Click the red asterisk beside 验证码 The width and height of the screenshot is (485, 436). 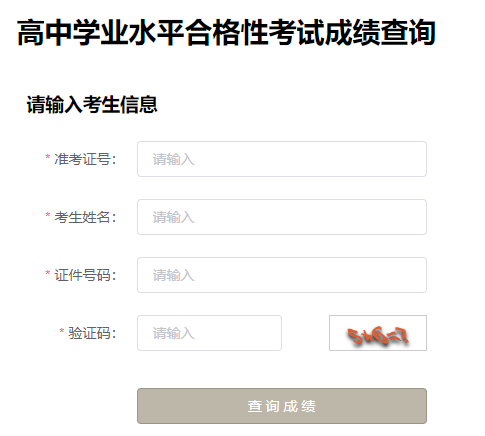coord(62,331)
